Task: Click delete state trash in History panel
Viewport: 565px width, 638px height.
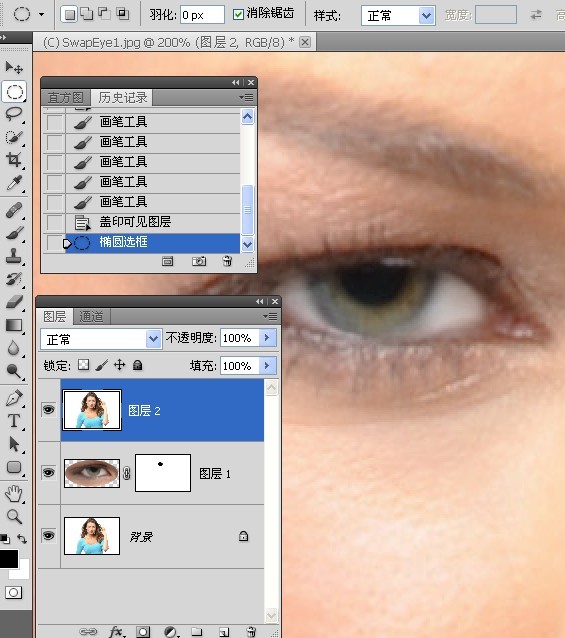Action: click(x=227, y=261)
